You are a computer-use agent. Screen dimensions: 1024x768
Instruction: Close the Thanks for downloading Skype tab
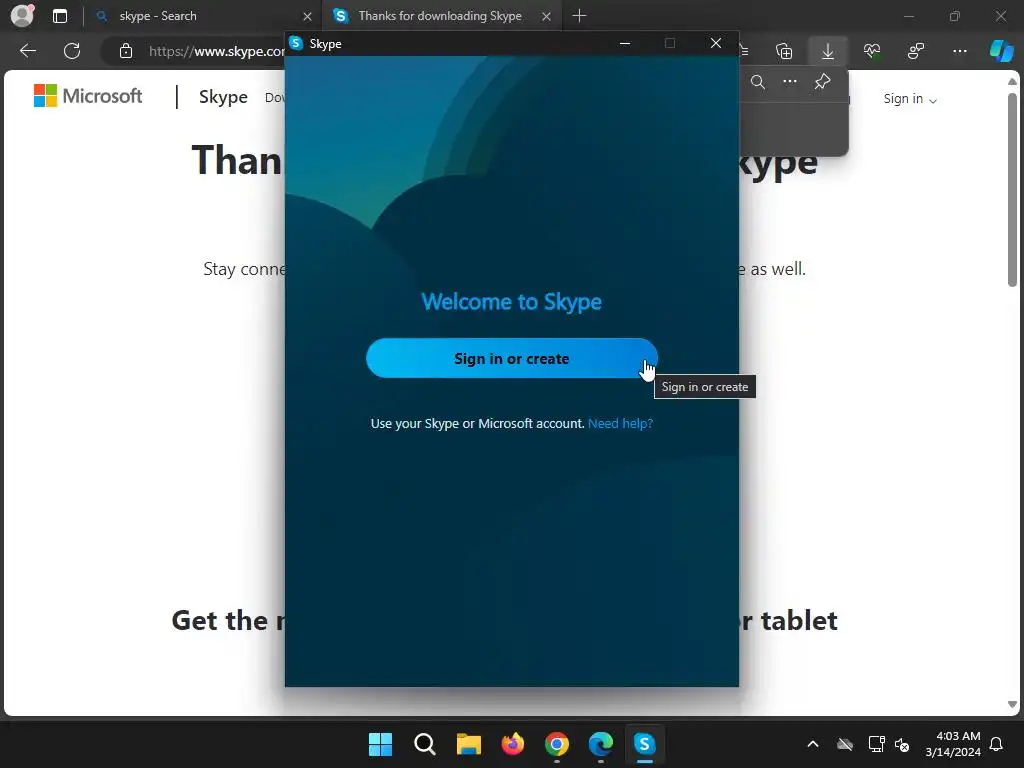click(x=547, y=16)
